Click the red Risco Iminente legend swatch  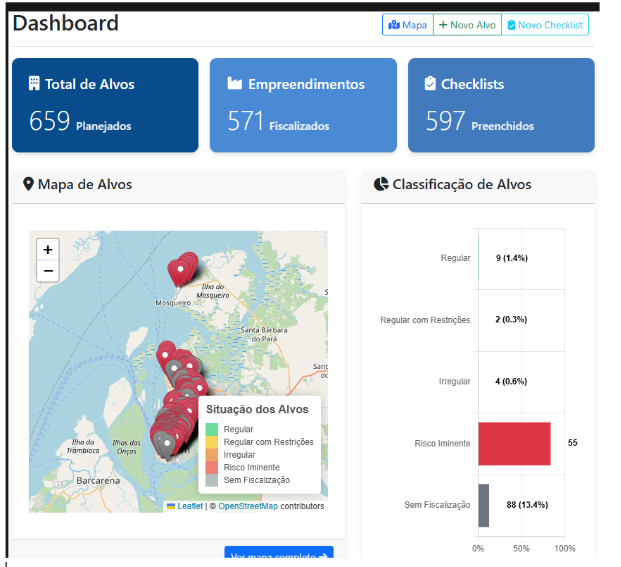212,467
